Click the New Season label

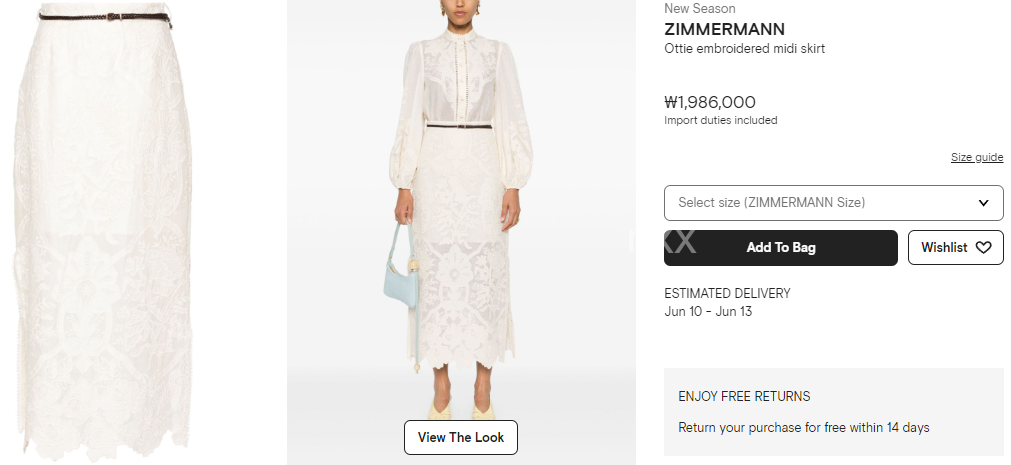click(x=700, y=8)
